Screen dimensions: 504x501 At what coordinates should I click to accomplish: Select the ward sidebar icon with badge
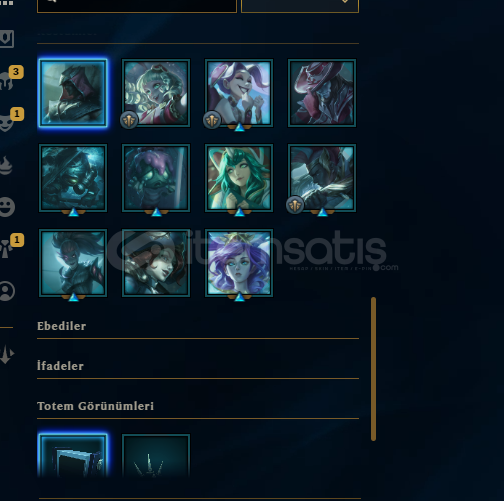click(6, 249)
